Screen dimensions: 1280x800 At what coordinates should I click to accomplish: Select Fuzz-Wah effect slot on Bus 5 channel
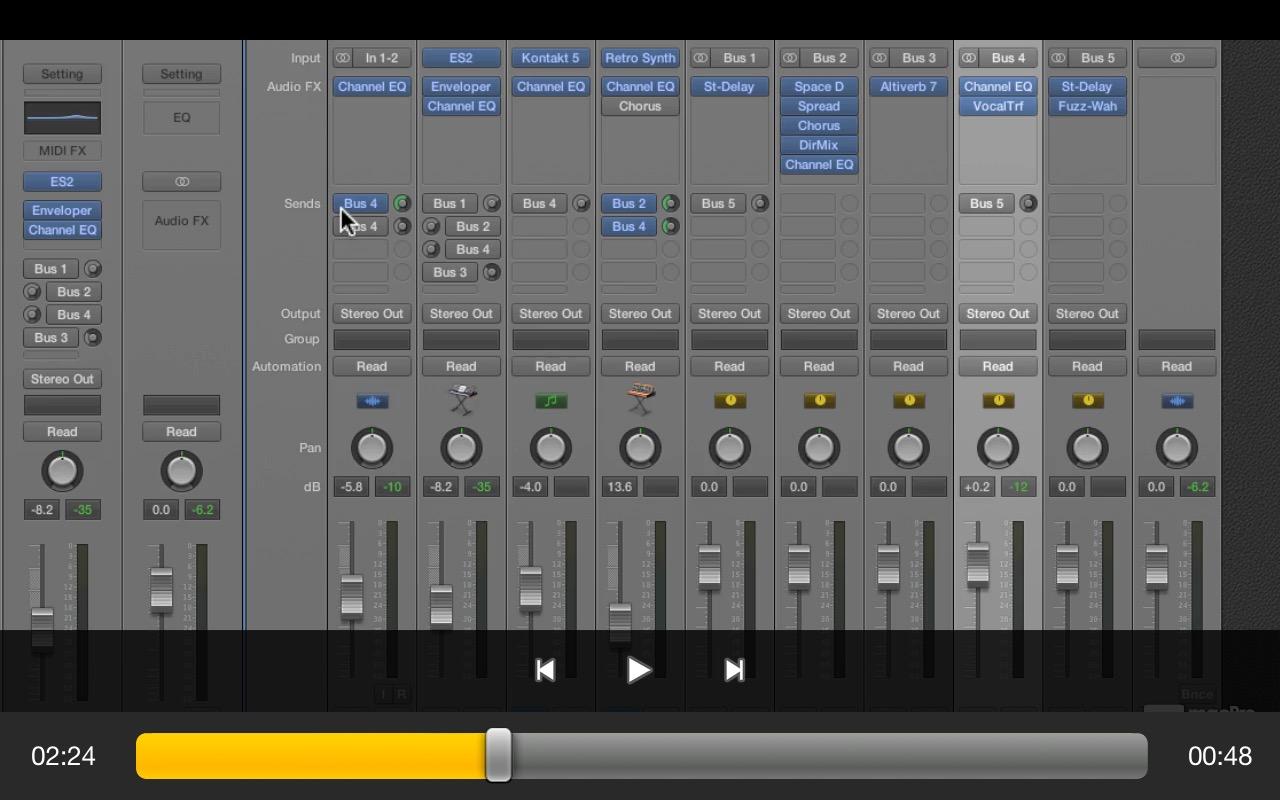tap(1087, 106)
